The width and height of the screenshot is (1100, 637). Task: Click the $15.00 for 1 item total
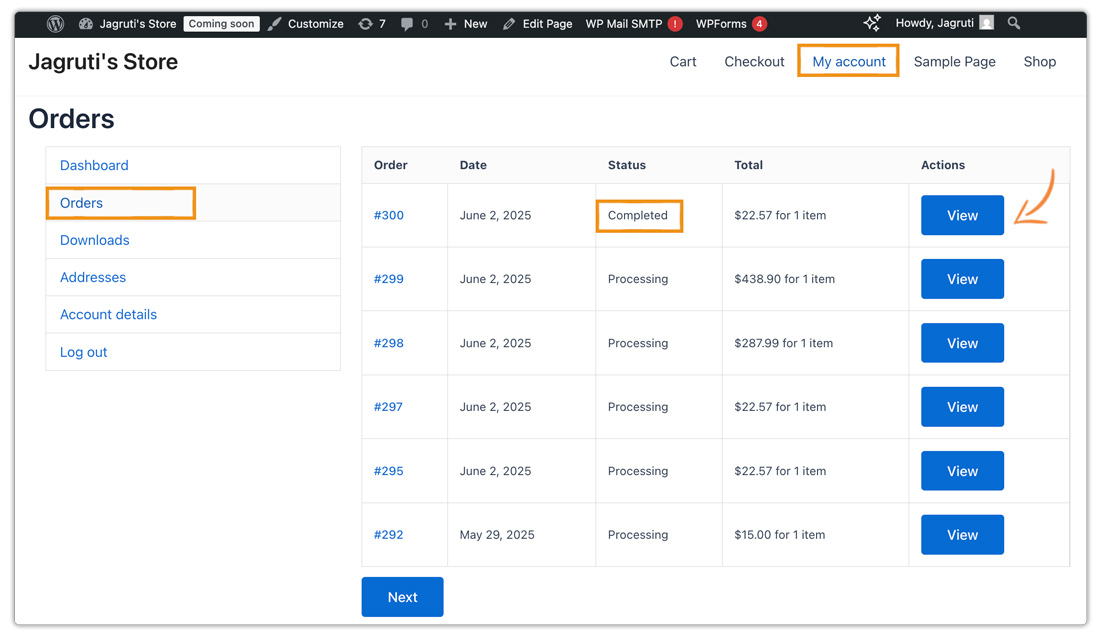point(779,535)
